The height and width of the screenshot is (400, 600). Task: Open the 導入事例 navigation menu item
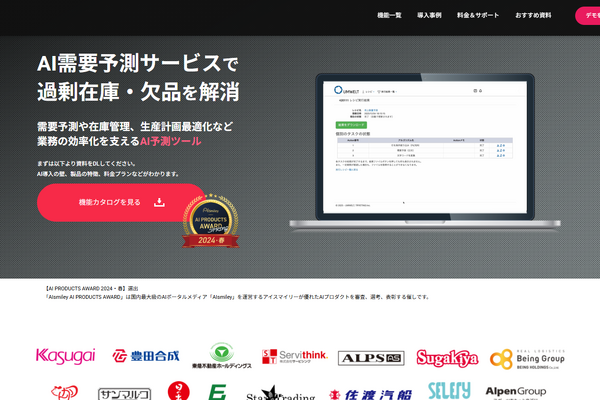pyautogui.click(x=429, y=15)
